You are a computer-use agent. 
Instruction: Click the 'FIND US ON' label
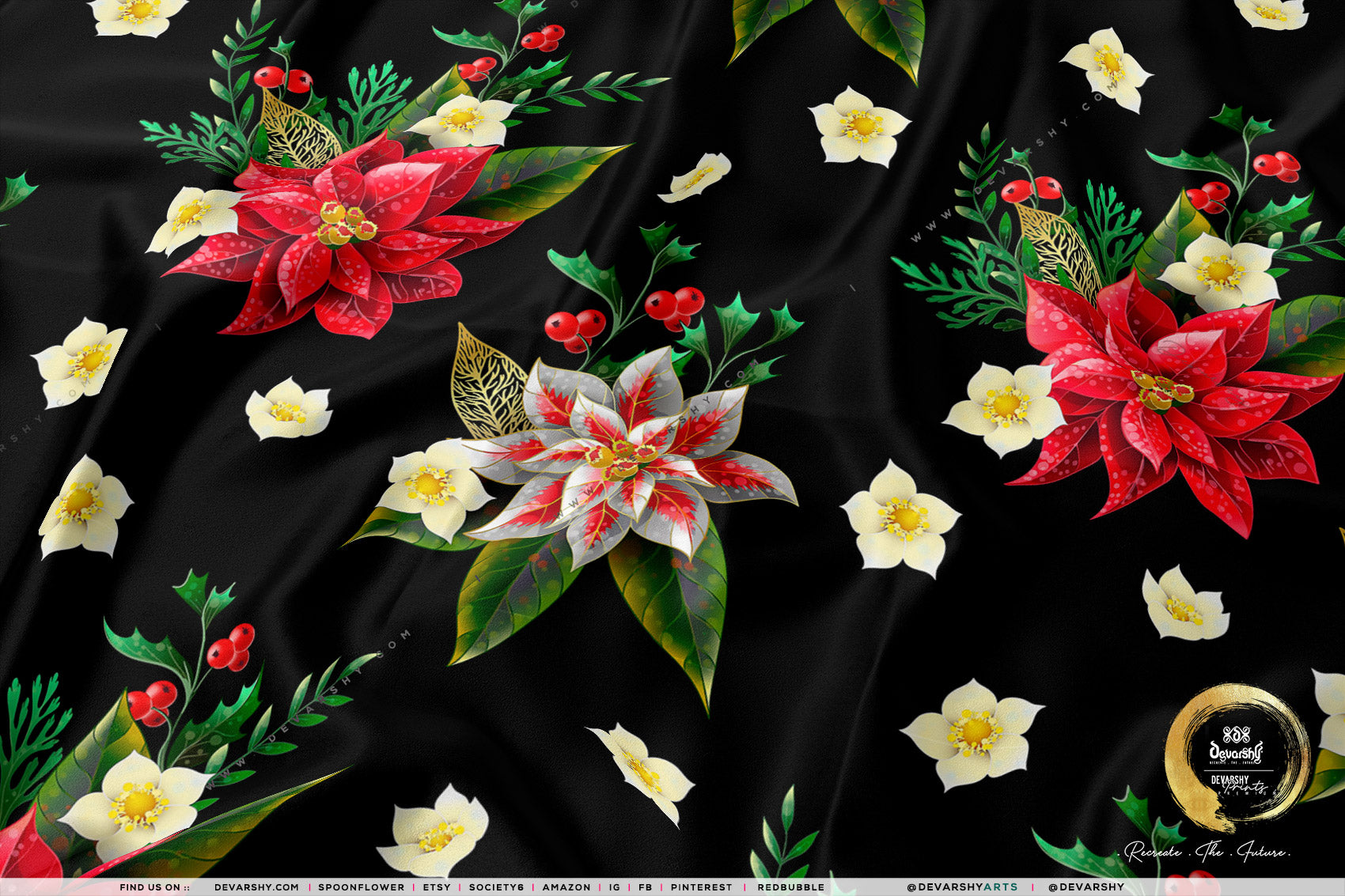154,887
